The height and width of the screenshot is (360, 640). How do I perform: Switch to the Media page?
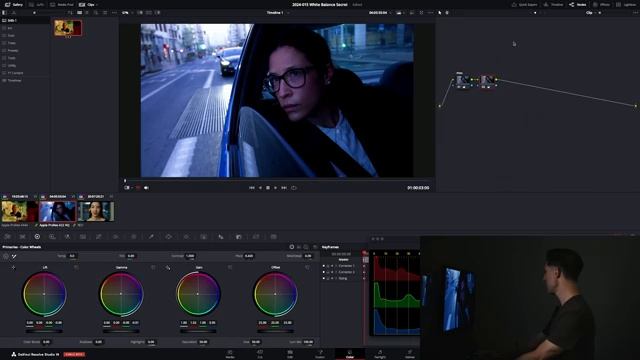[230, 354]
